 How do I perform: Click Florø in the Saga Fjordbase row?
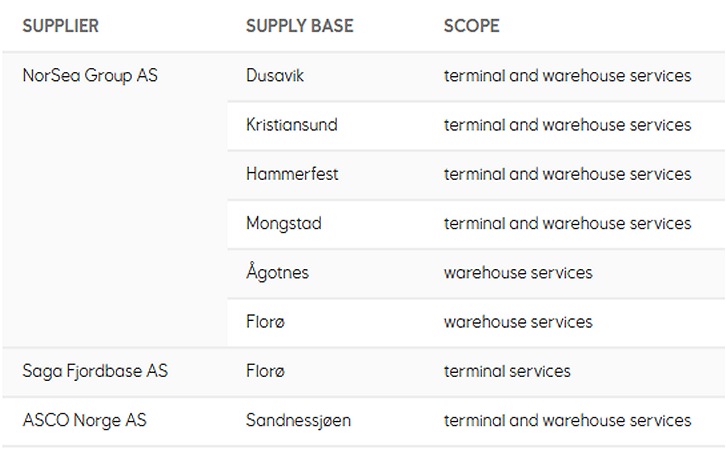coord(265,371)
